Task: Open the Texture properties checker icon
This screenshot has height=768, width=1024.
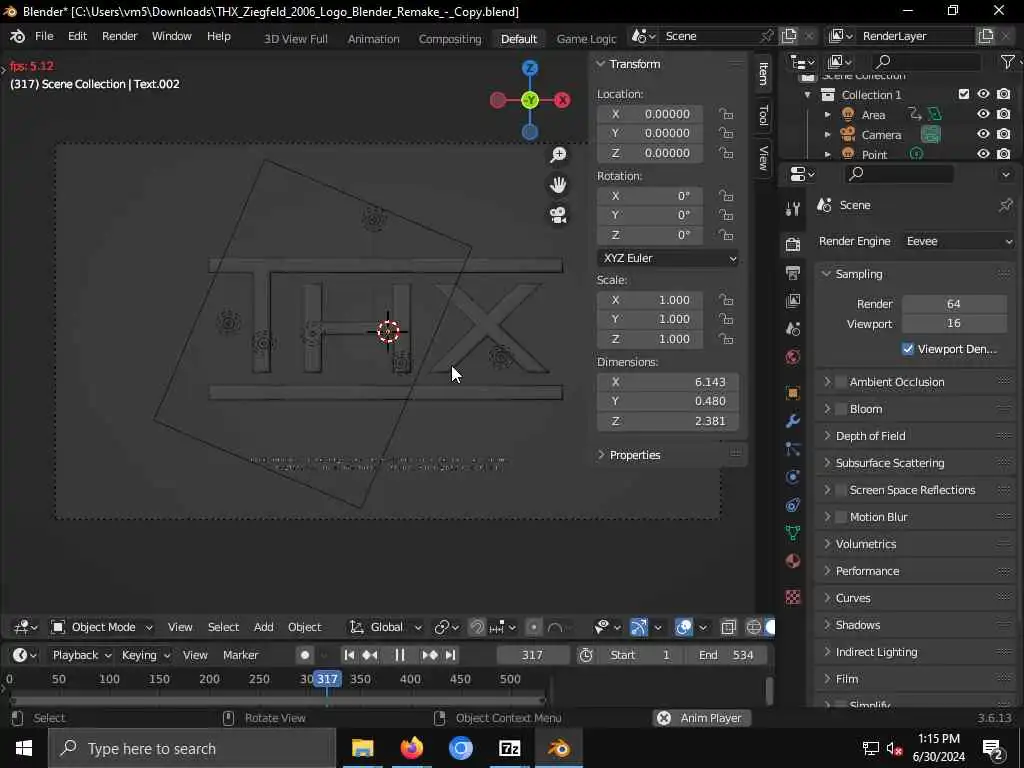Action: click(x=793, y=597)
